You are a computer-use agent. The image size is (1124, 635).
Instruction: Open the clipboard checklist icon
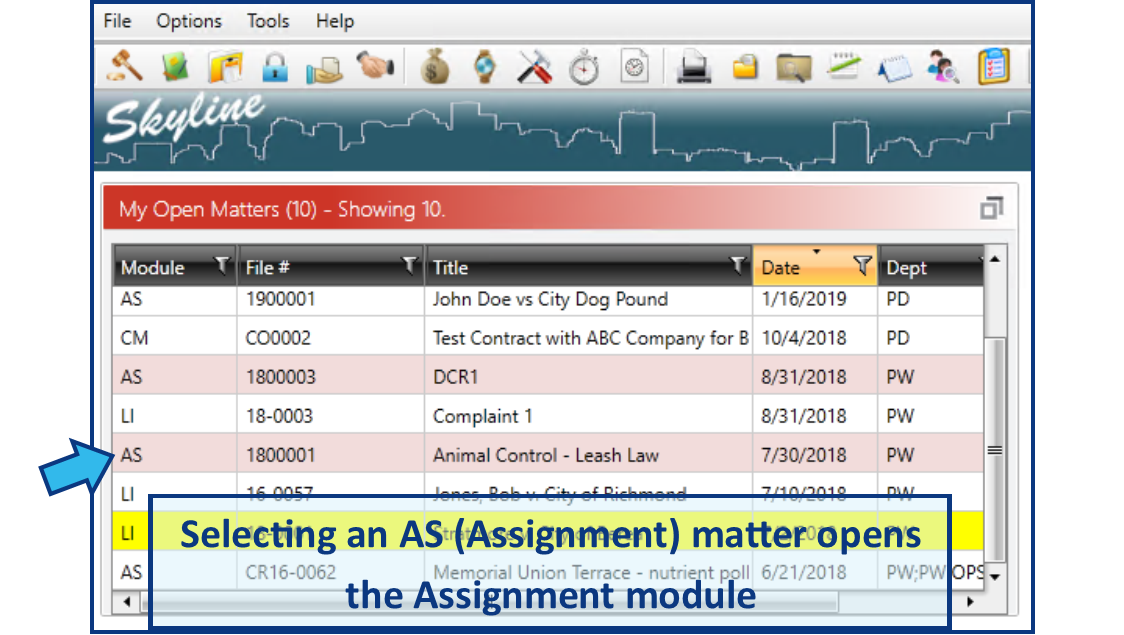point(992,66)
